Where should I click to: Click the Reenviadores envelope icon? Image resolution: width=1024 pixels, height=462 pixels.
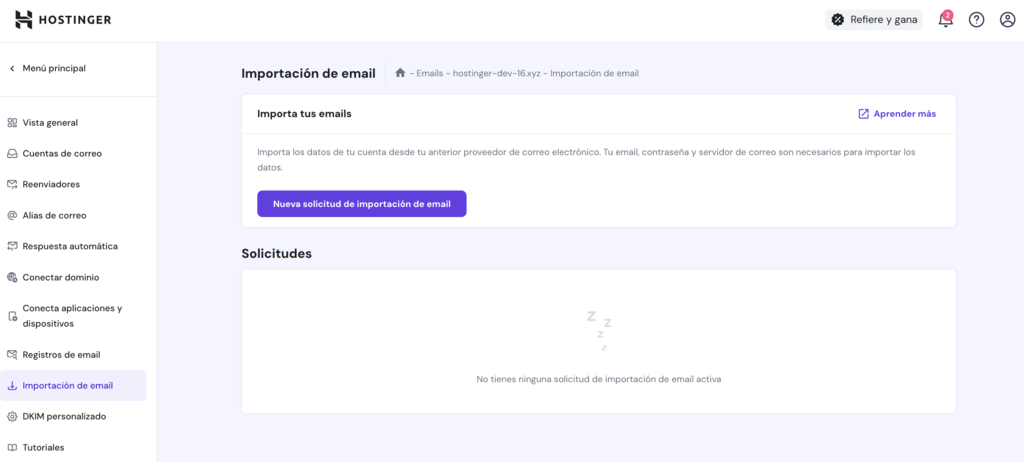coord(12,184)
